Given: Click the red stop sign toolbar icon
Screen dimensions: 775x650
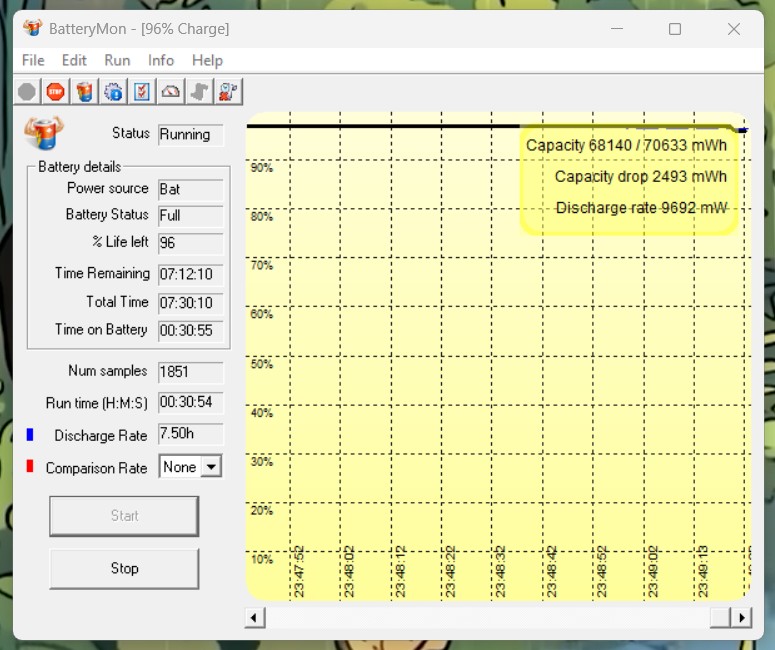Looking at the screenshot, I should (x=56, y=92).
